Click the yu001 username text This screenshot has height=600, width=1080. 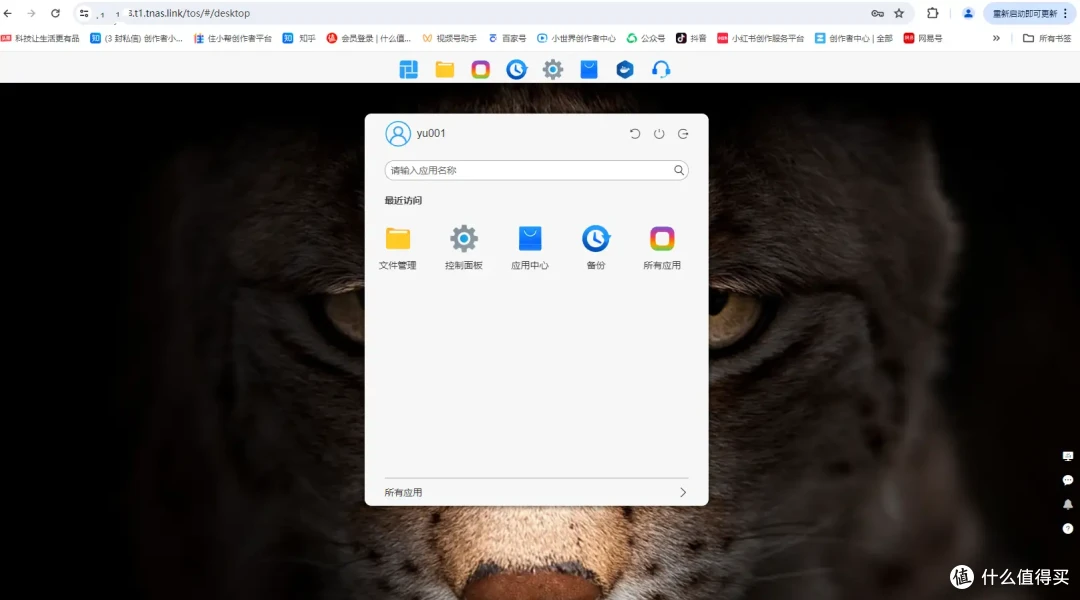click(x=431, y=133)
